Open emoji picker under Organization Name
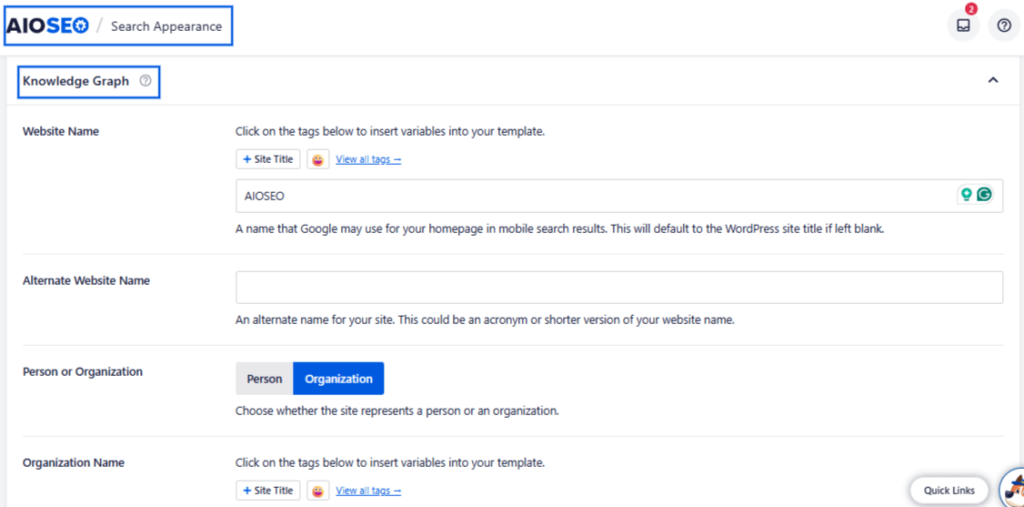 pyautogui.click(x=318, y=490)
